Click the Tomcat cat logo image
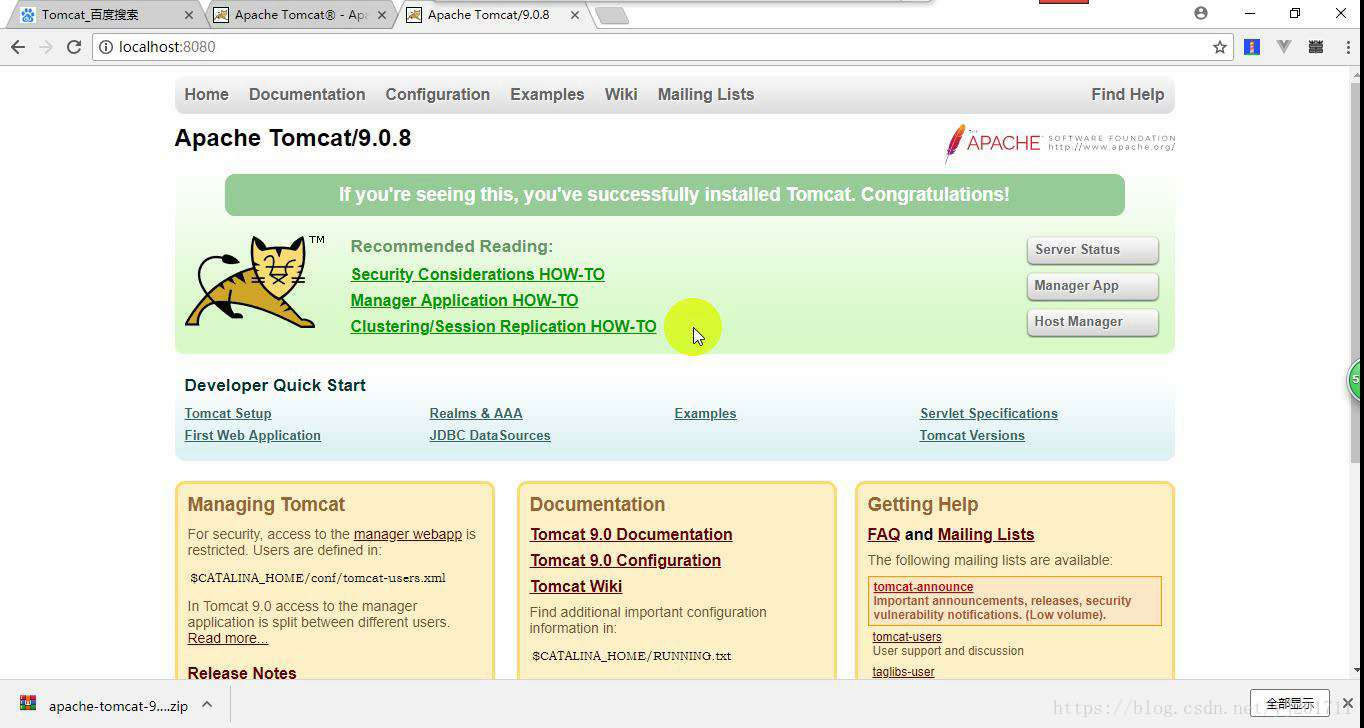This screenshot has height=728, width=1364. (254, 282)
